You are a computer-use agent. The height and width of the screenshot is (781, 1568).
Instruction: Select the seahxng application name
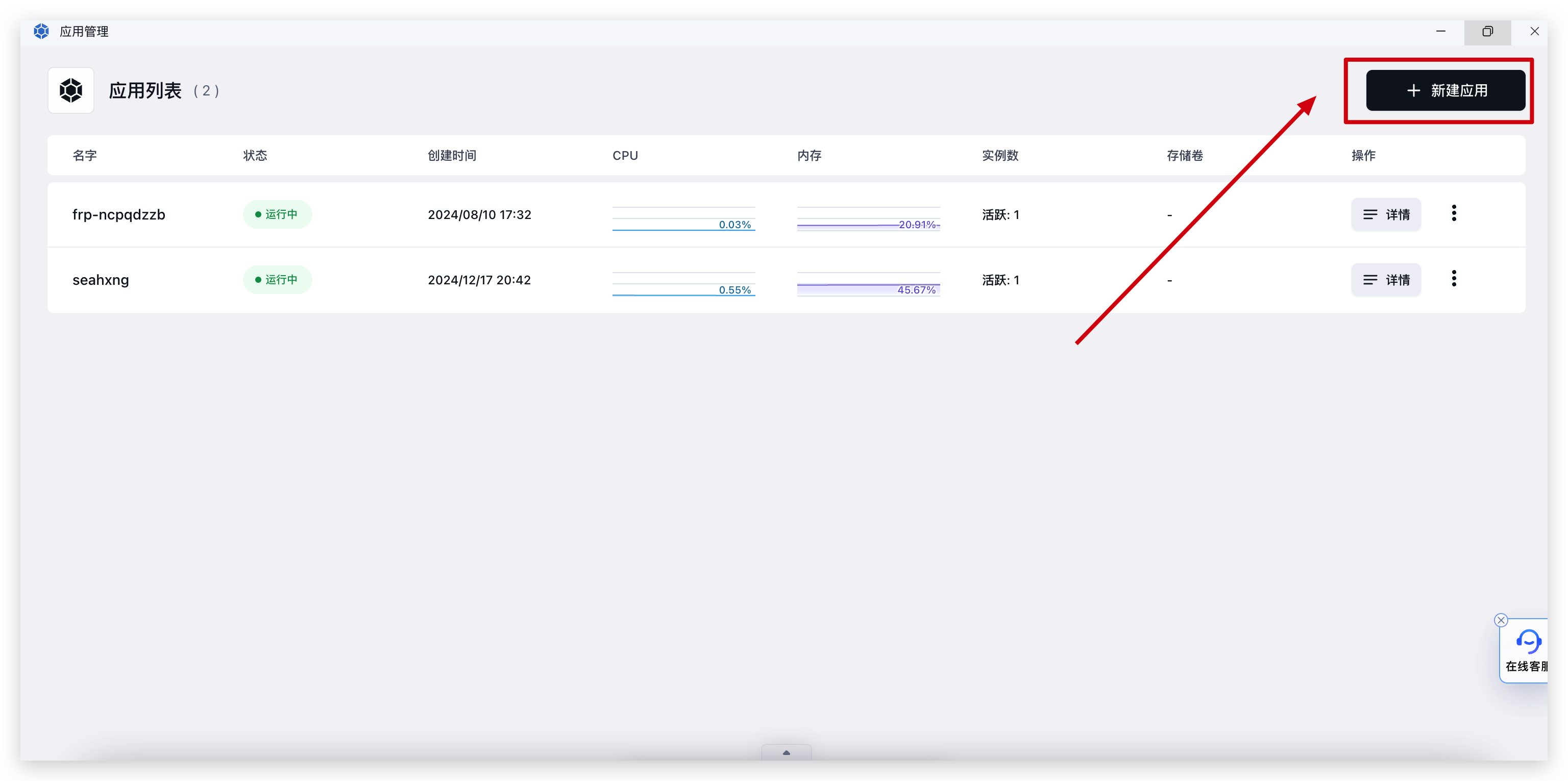pos(101,280)
